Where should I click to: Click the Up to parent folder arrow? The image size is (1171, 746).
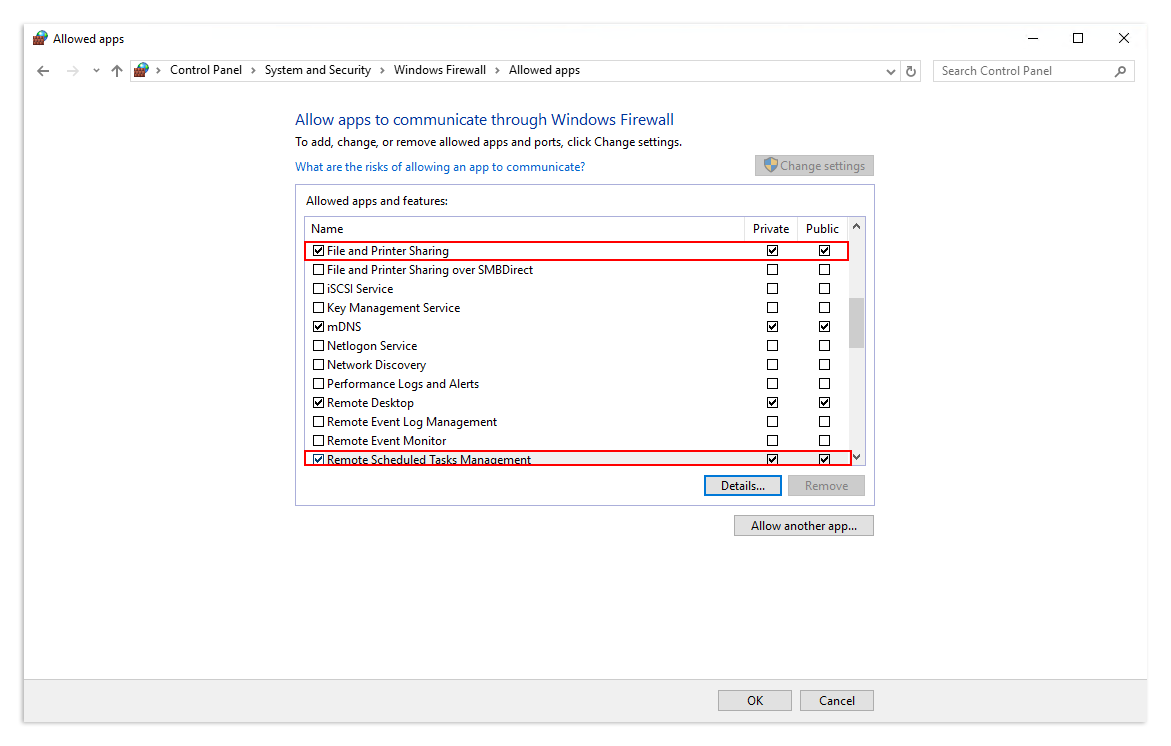[117, 71]
